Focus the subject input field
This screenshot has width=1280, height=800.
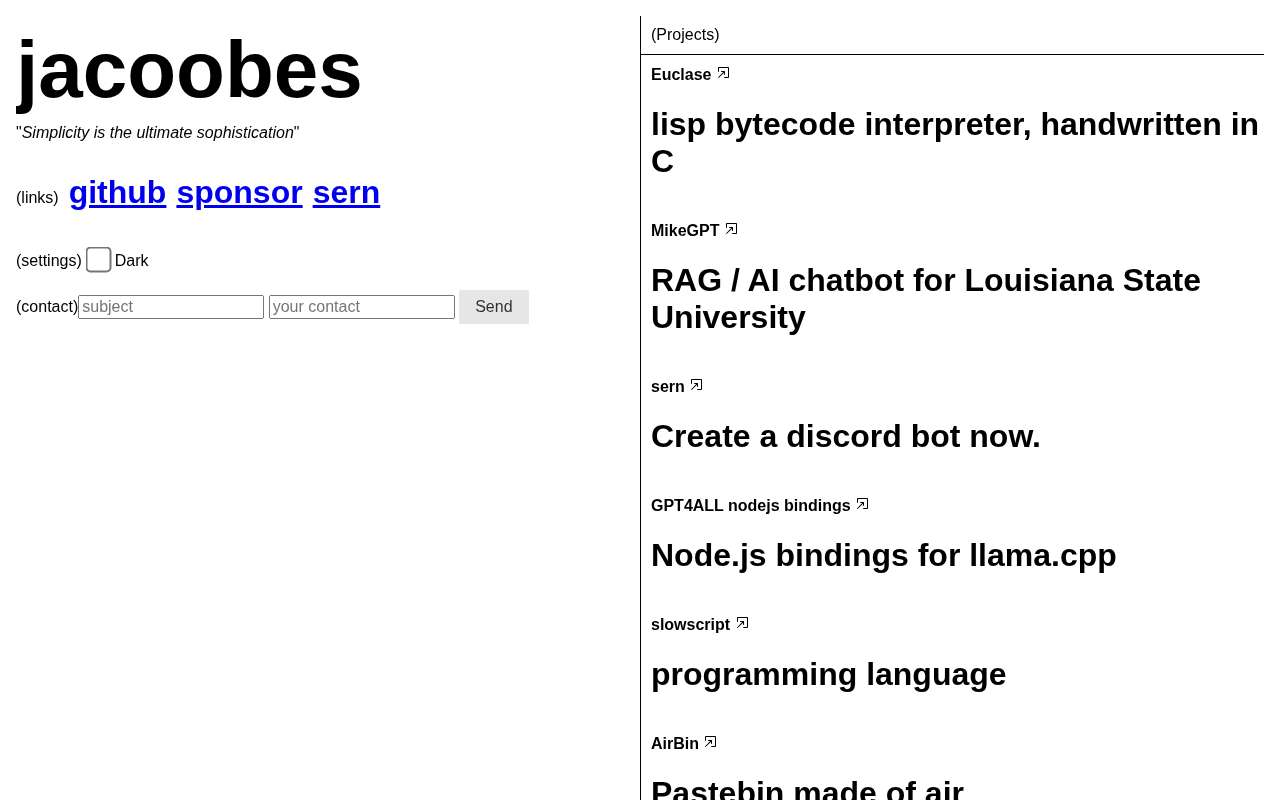click(171, 307)
